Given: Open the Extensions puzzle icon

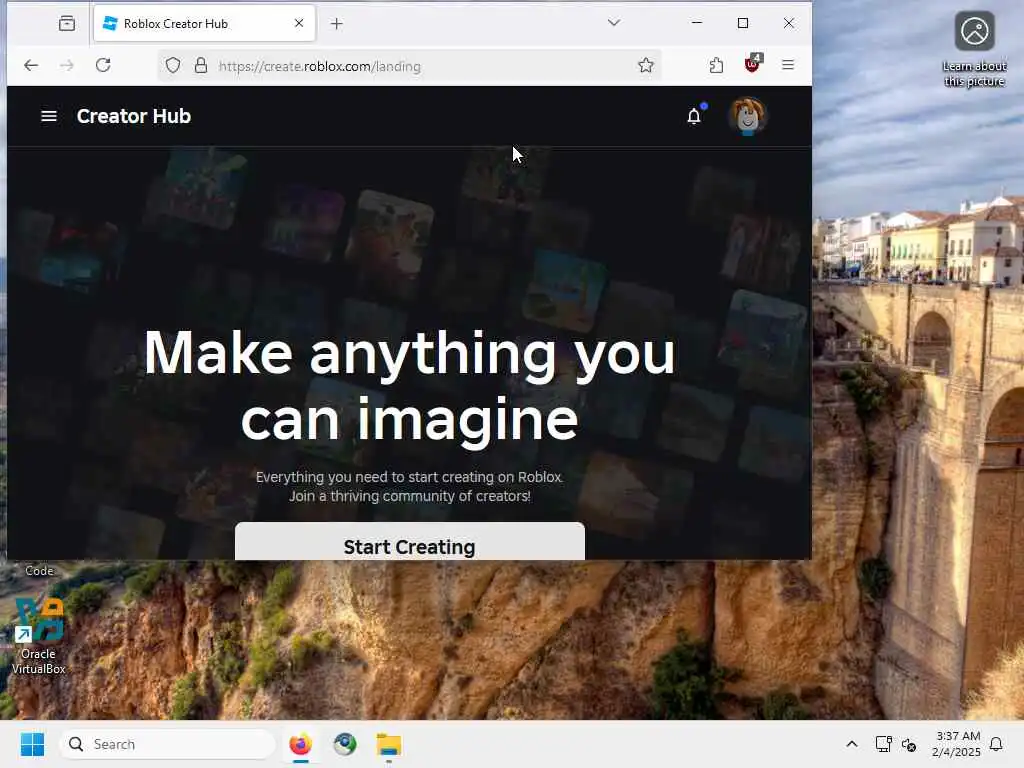Looking at the screenshot, I should [716, 65].
